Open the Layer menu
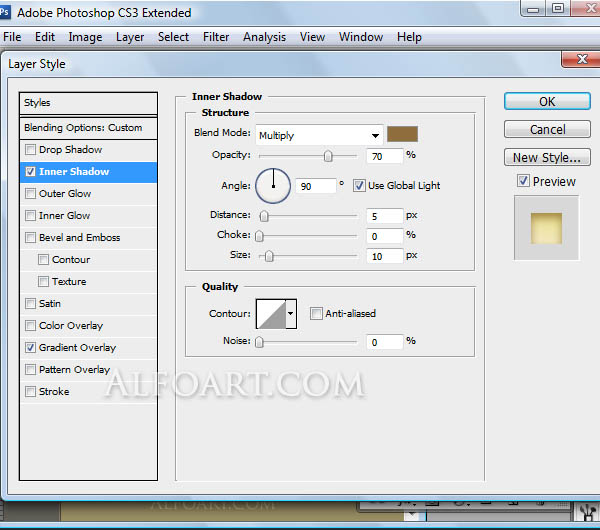Viewport: 600px width, 530px height. pos(130,37)
